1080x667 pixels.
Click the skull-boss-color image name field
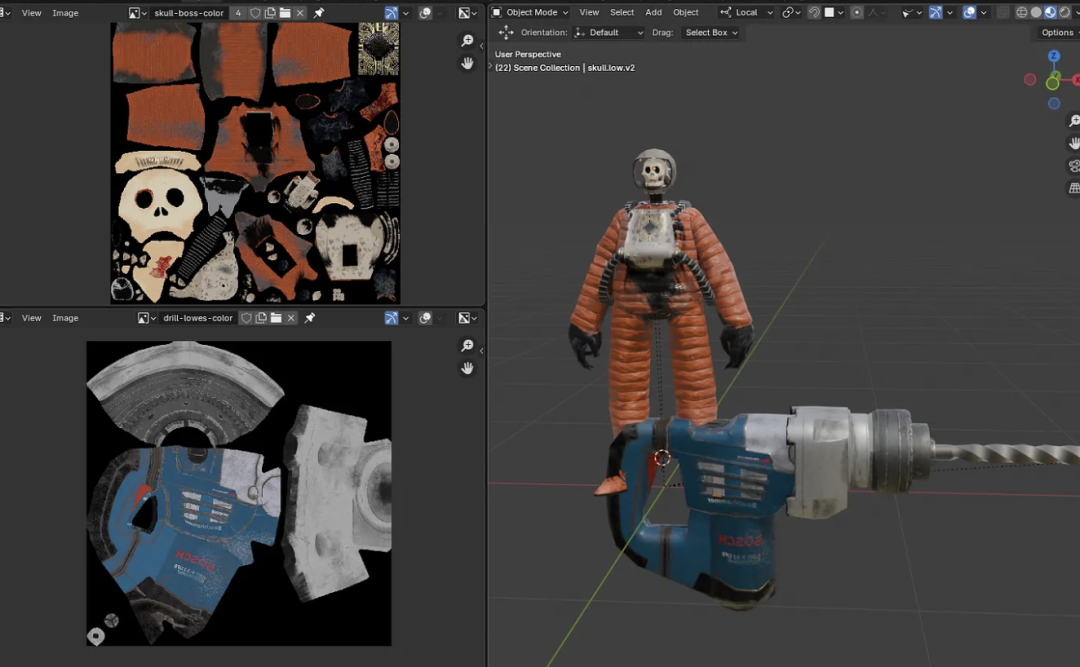[x=188, y=13]
